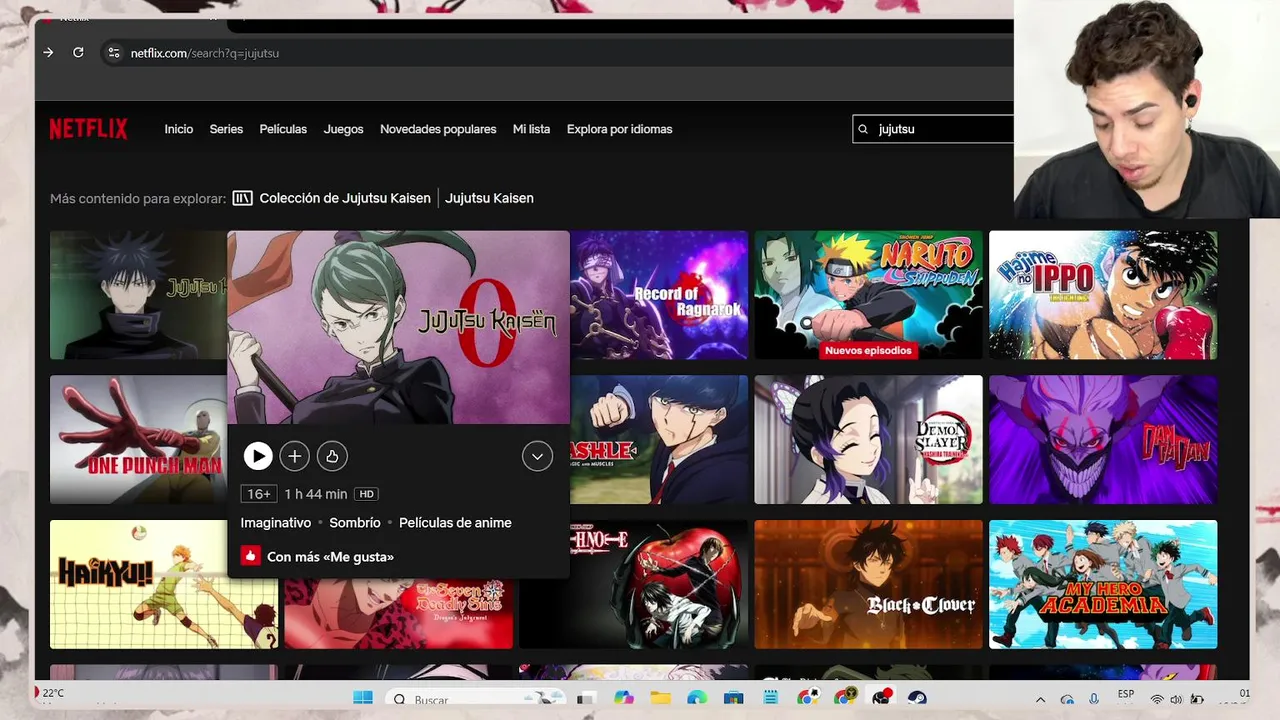Open Steam from the taskbar
The height and width of the screenshot is (720, 1280).
click(918, 698)
